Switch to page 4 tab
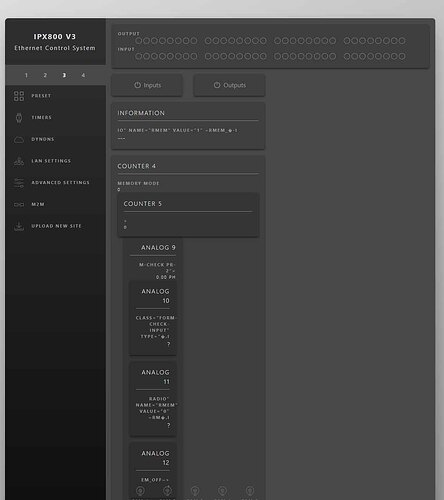 83,75
